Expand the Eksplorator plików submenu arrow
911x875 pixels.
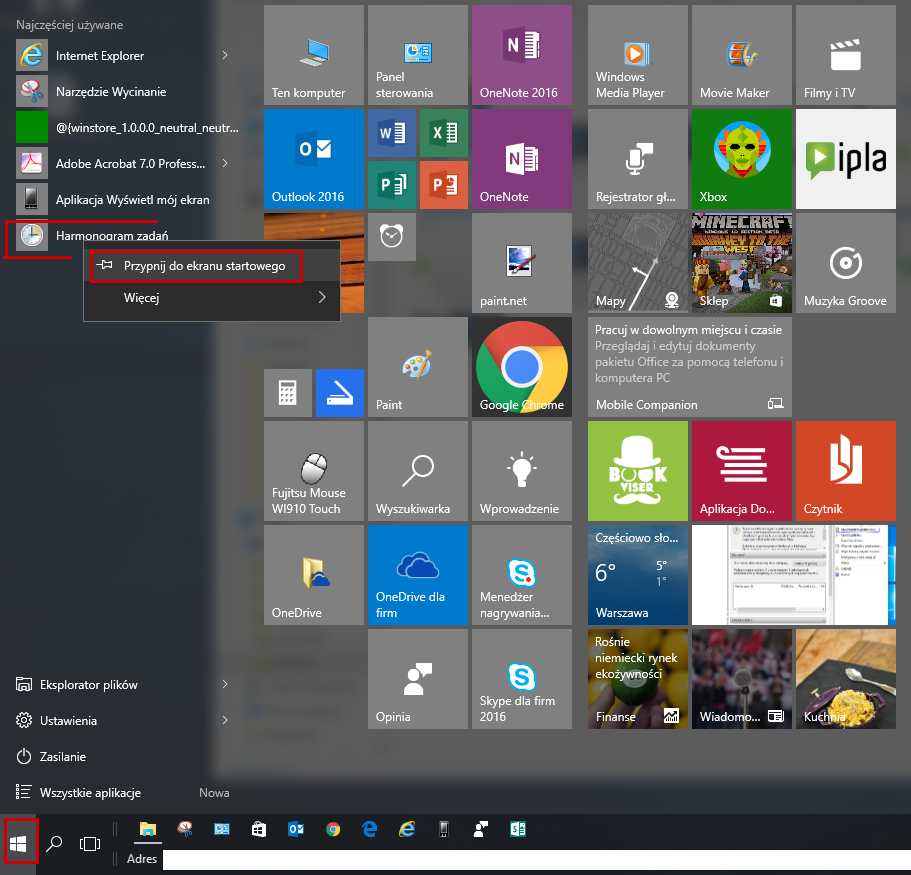(224, 685)
